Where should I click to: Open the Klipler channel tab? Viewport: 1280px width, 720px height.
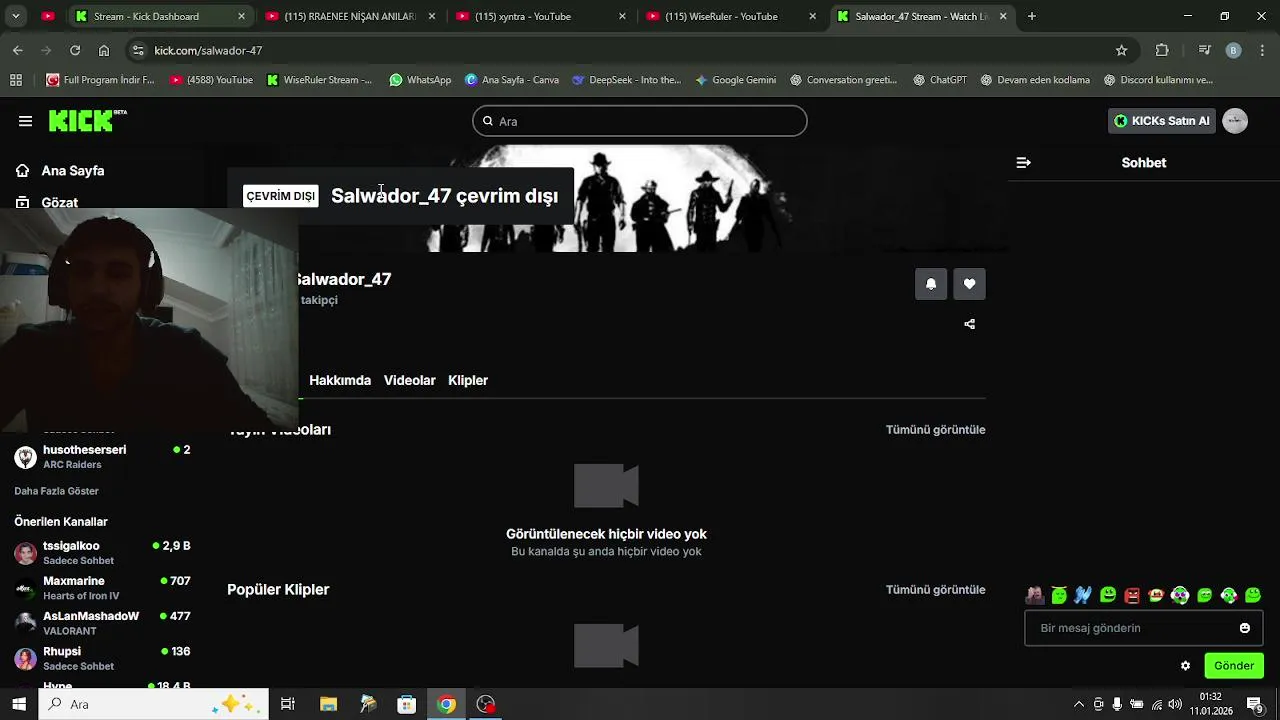click(468, 380)
